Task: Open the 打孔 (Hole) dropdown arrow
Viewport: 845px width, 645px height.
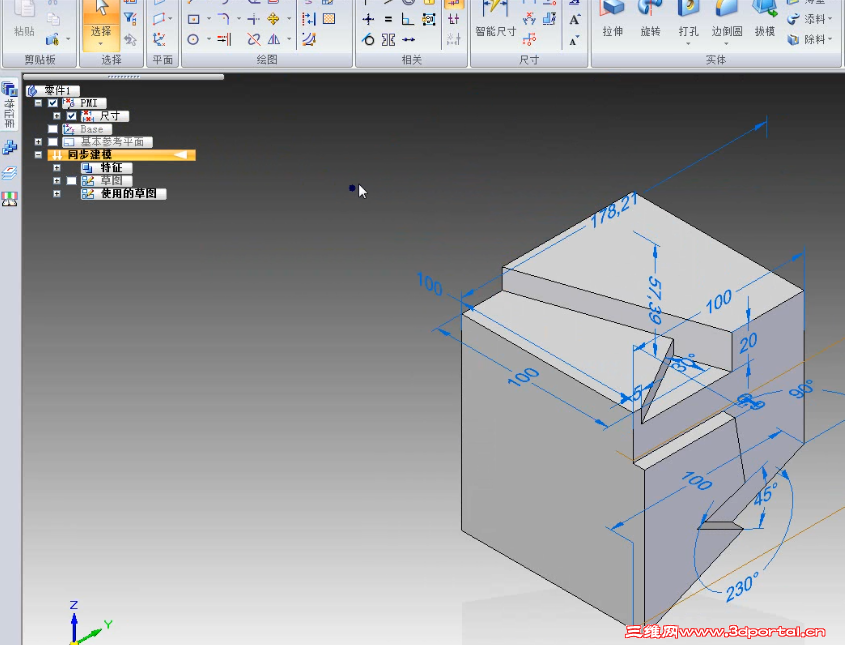Action: tap(688, 43)
